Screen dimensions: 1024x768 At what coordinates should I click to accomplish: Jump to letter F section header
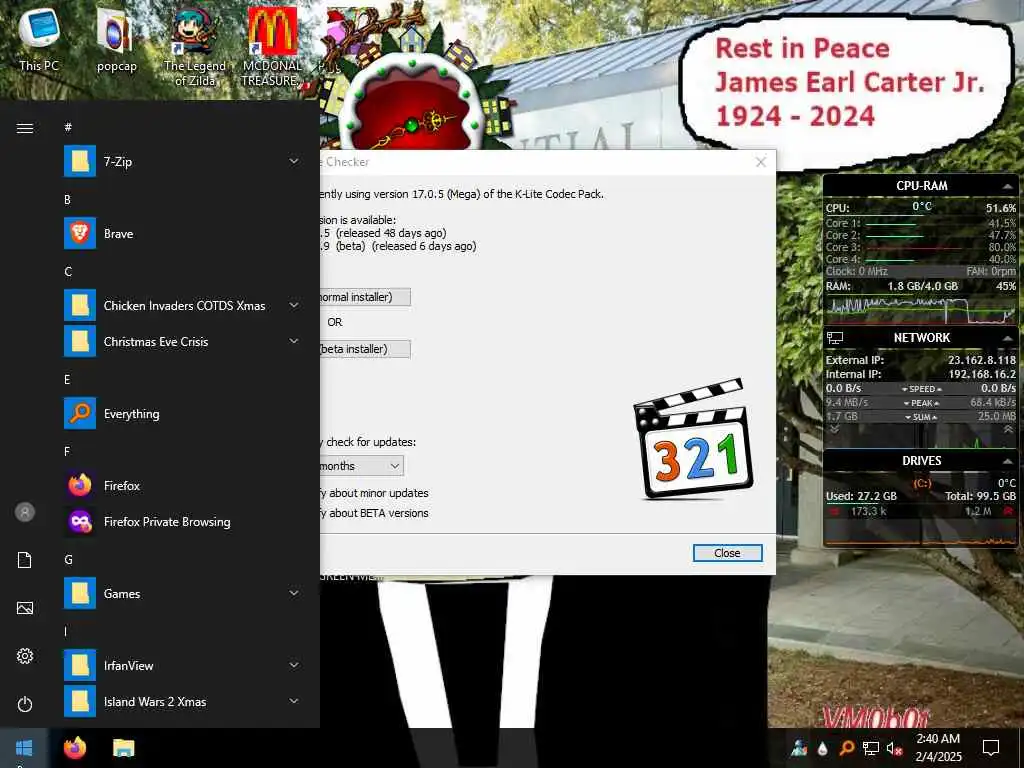[x=67, y=451]
